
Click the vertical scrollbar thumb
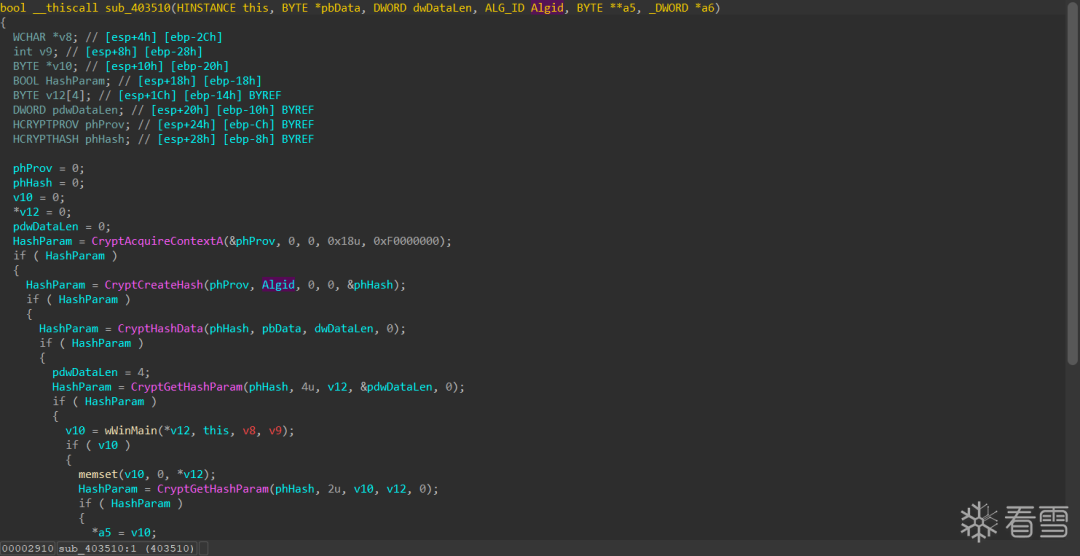[x=1072, y=183]
